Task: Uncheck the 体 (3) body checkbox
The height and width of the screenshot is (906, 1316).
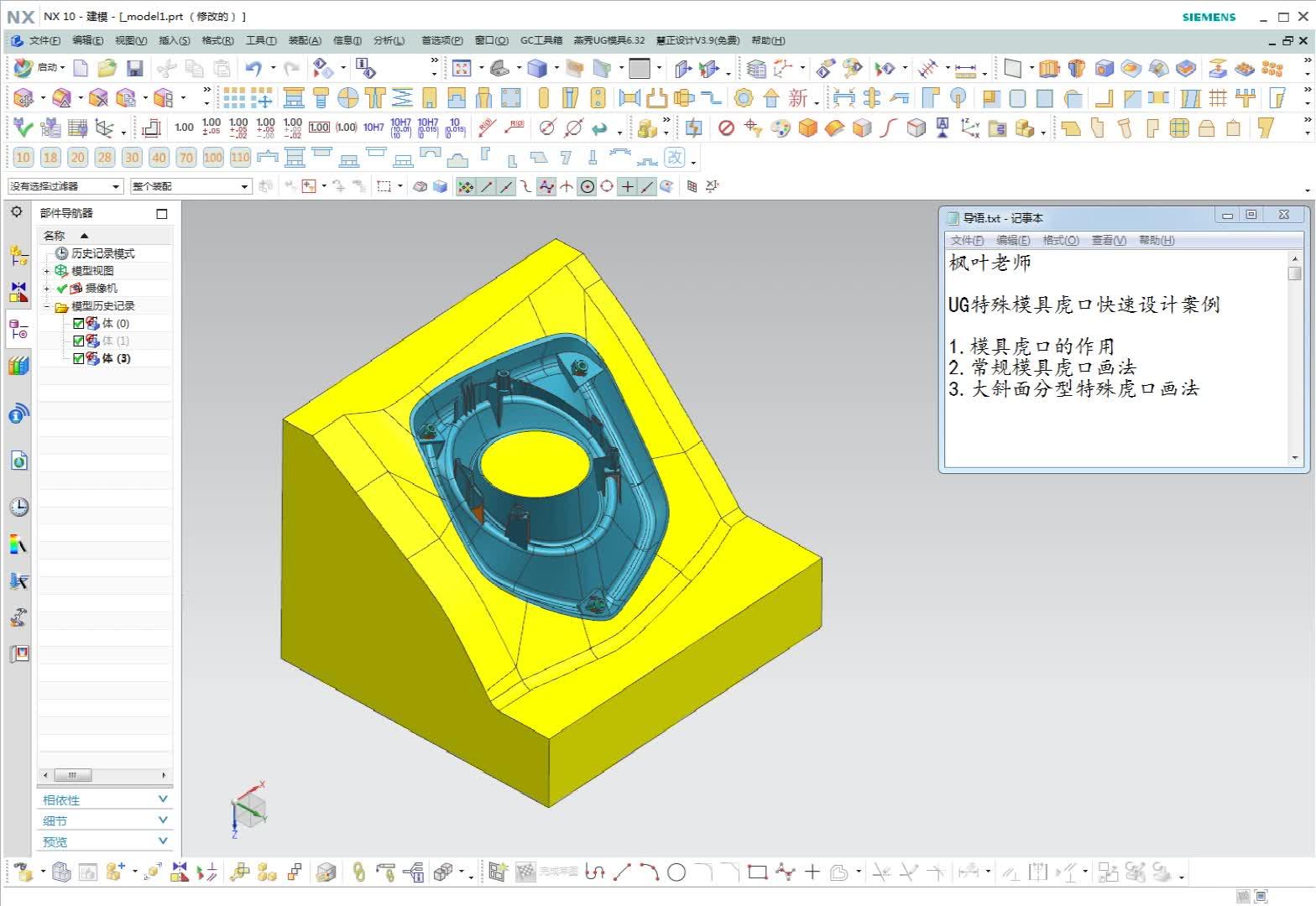Action: pyautogui.click(x=79, y=358)
